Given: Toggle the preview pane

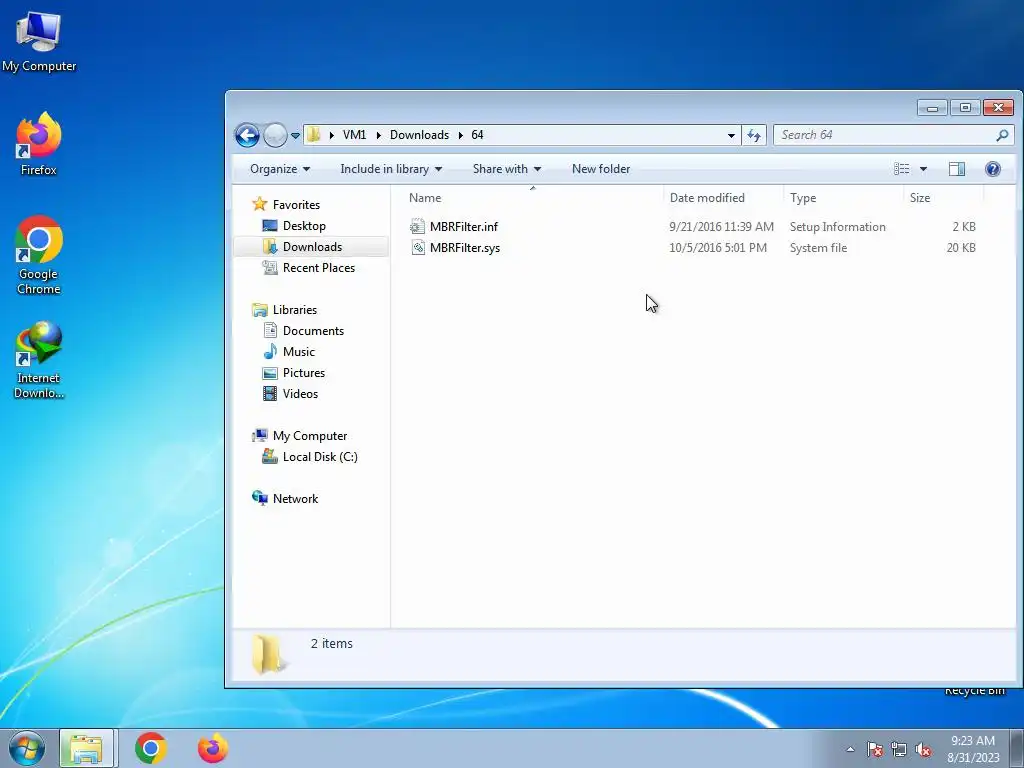Looking at the screenshot, I should 957,169.
